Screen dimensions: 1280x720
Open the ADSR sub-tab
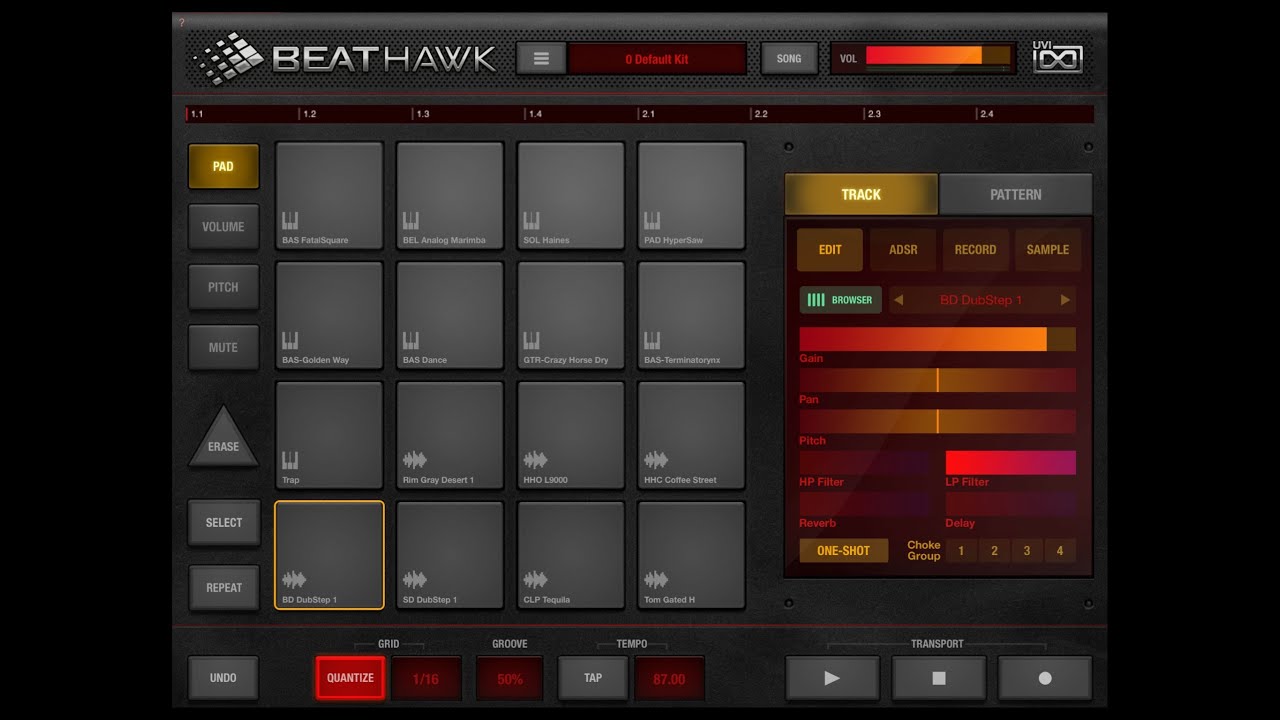[x=903, y=250]
